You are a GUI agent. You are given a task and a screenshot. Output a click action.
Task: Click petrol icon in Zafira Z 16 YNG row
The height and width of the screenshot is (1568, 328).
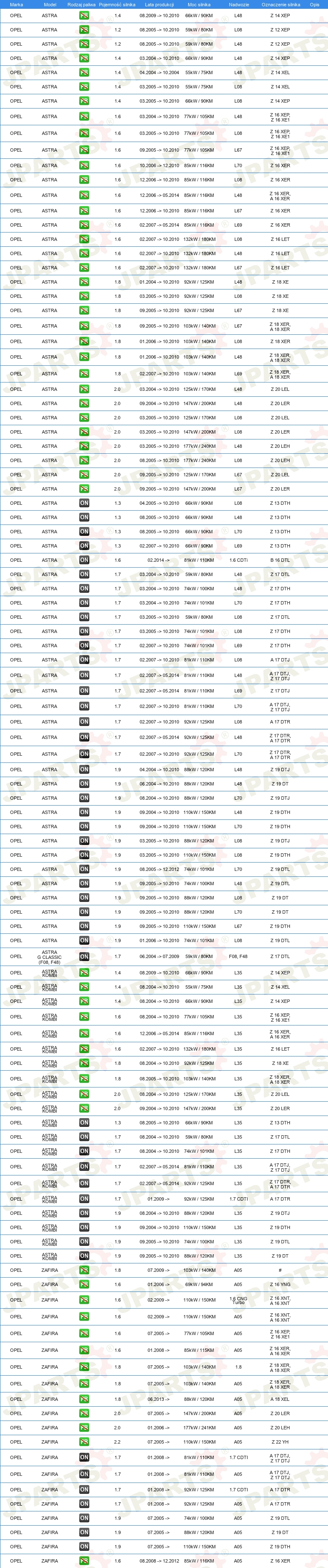tap(84, 1284)
